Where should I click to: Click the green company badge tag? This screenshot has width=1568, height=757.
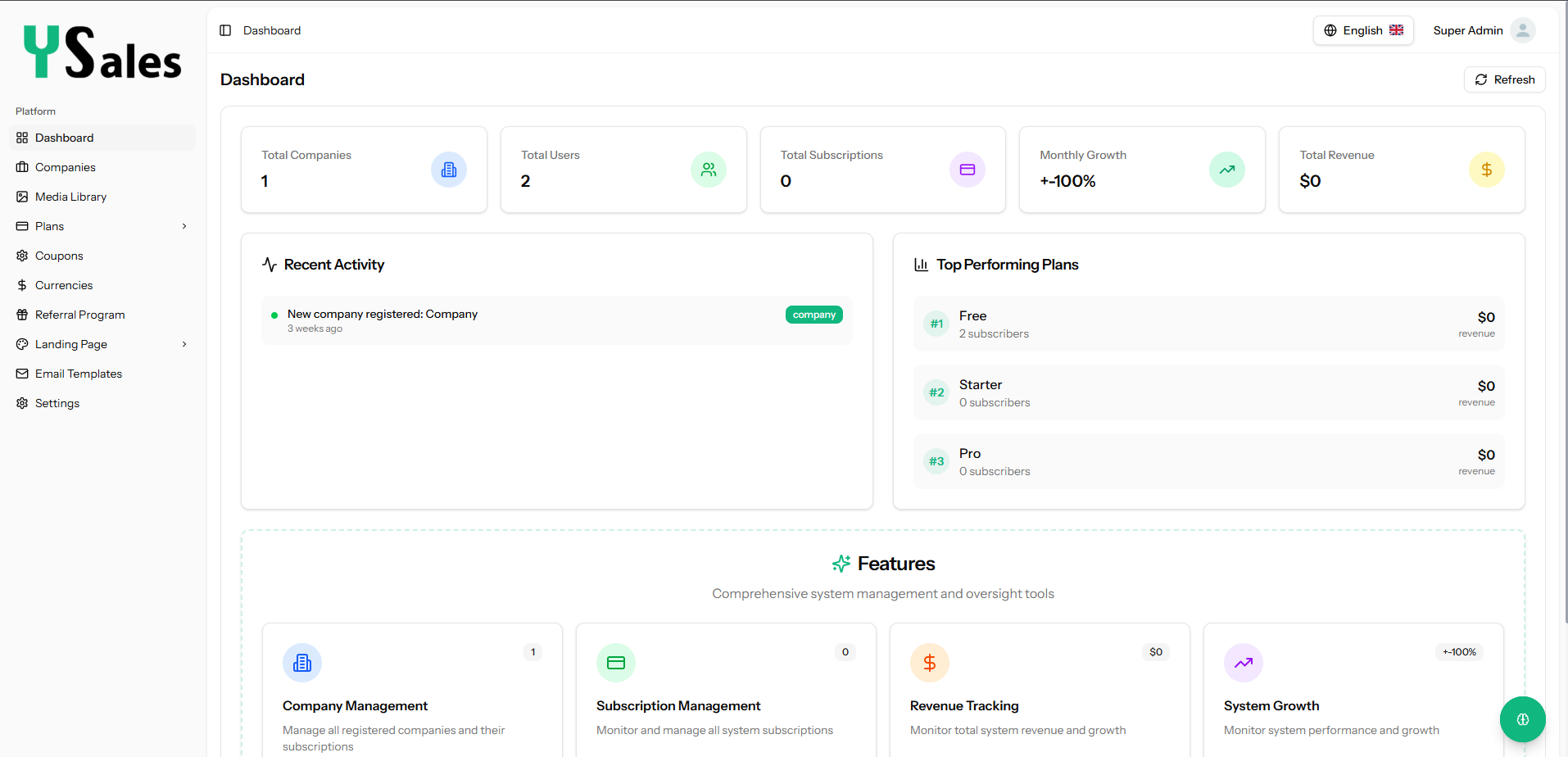813,315
